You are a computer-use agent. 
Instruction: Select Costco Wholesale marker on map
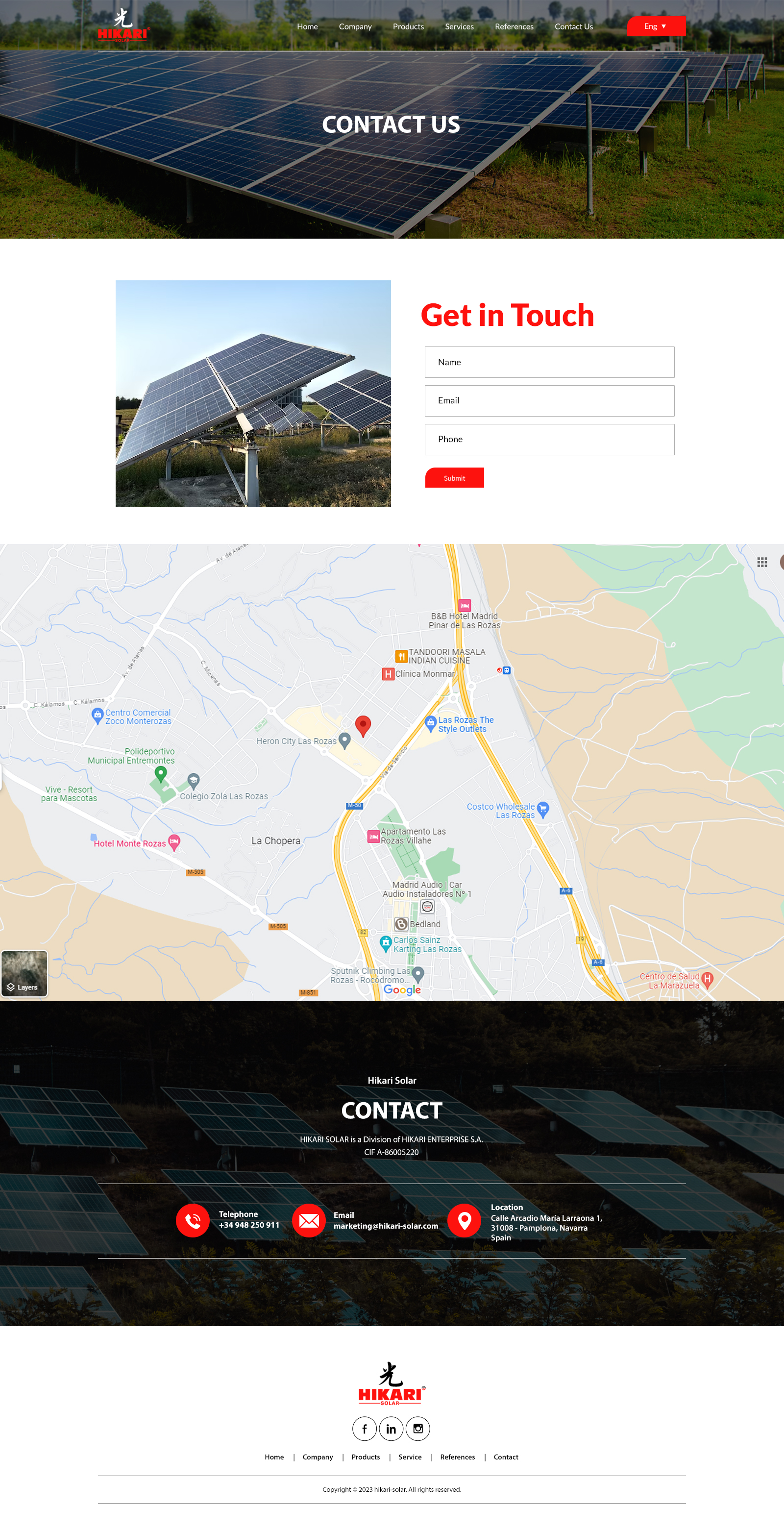pos(542,809)
